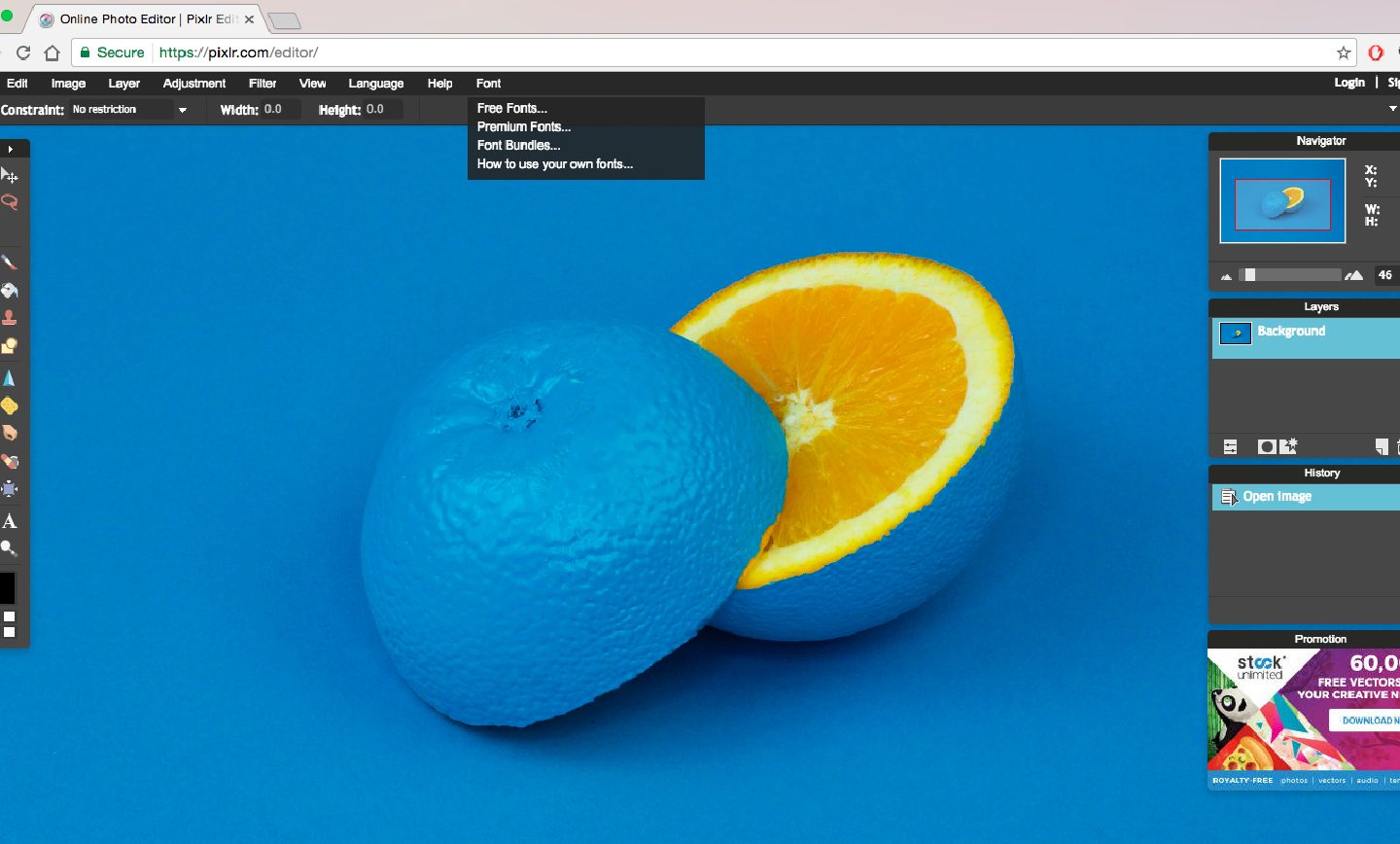Click the Width input field

click(x=282, y=109)
